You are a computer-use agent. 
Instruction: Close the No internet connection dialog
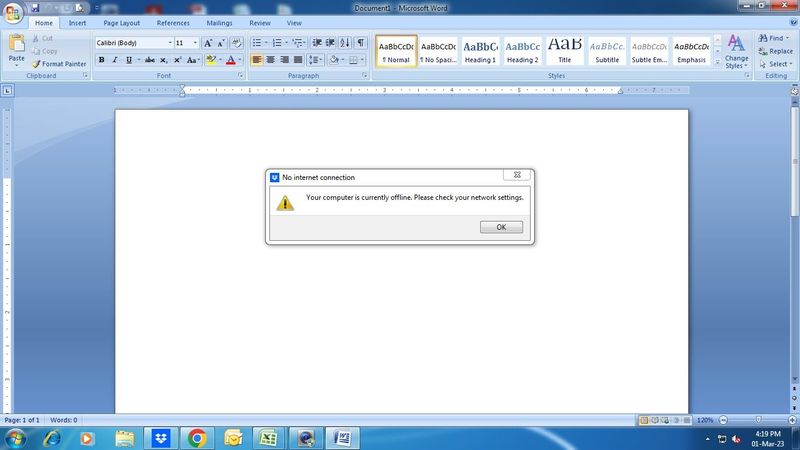[x=517, y=174]
